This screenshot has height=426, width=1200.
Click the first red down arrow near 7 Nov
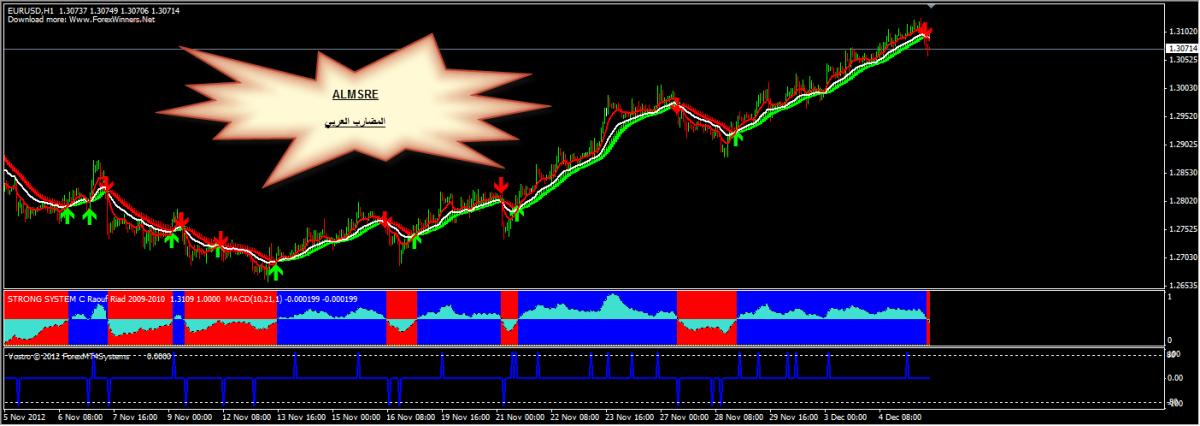pos(106,186)
